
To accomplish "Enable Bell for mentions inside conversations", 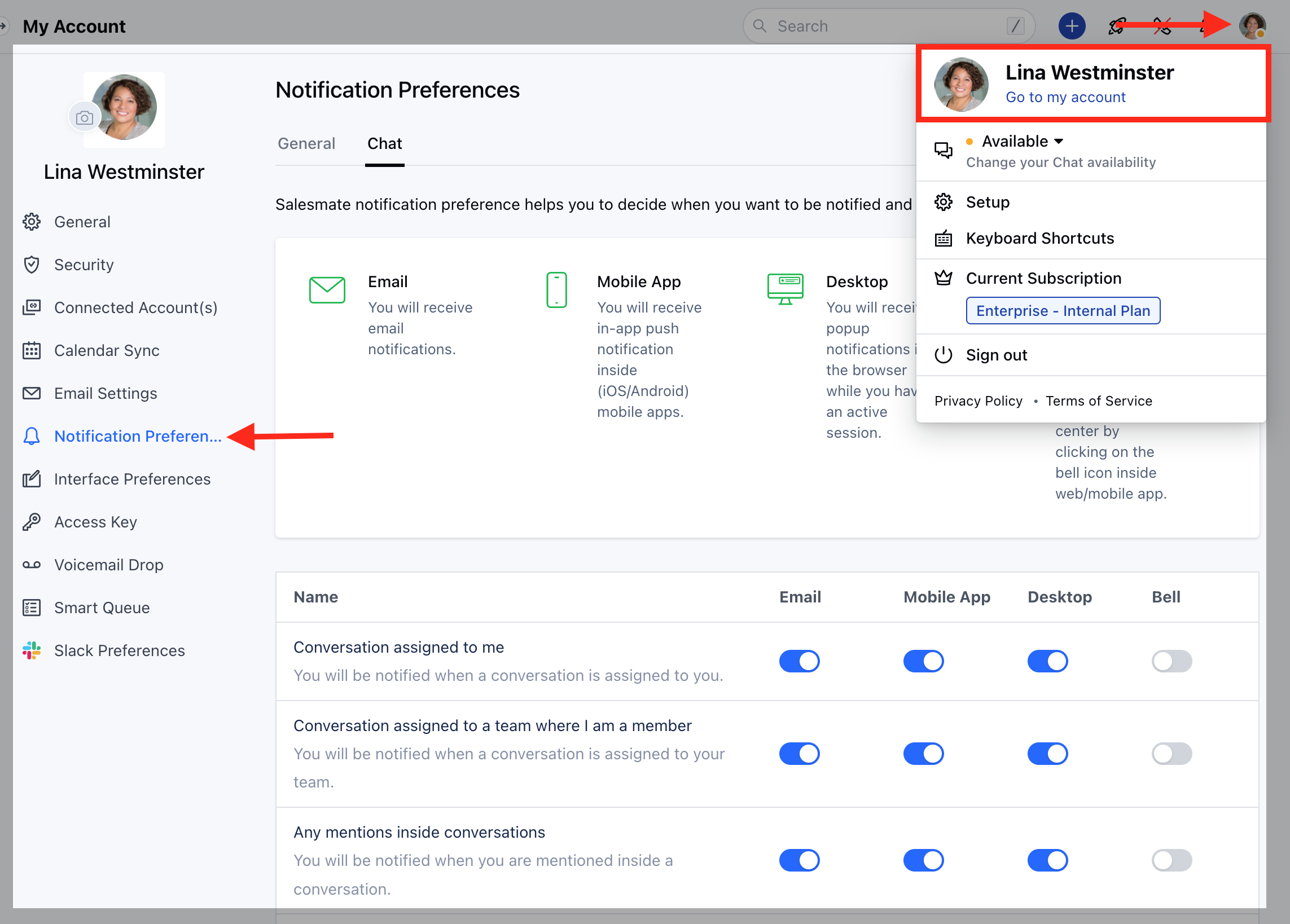I will click(x=1172, y=861).
